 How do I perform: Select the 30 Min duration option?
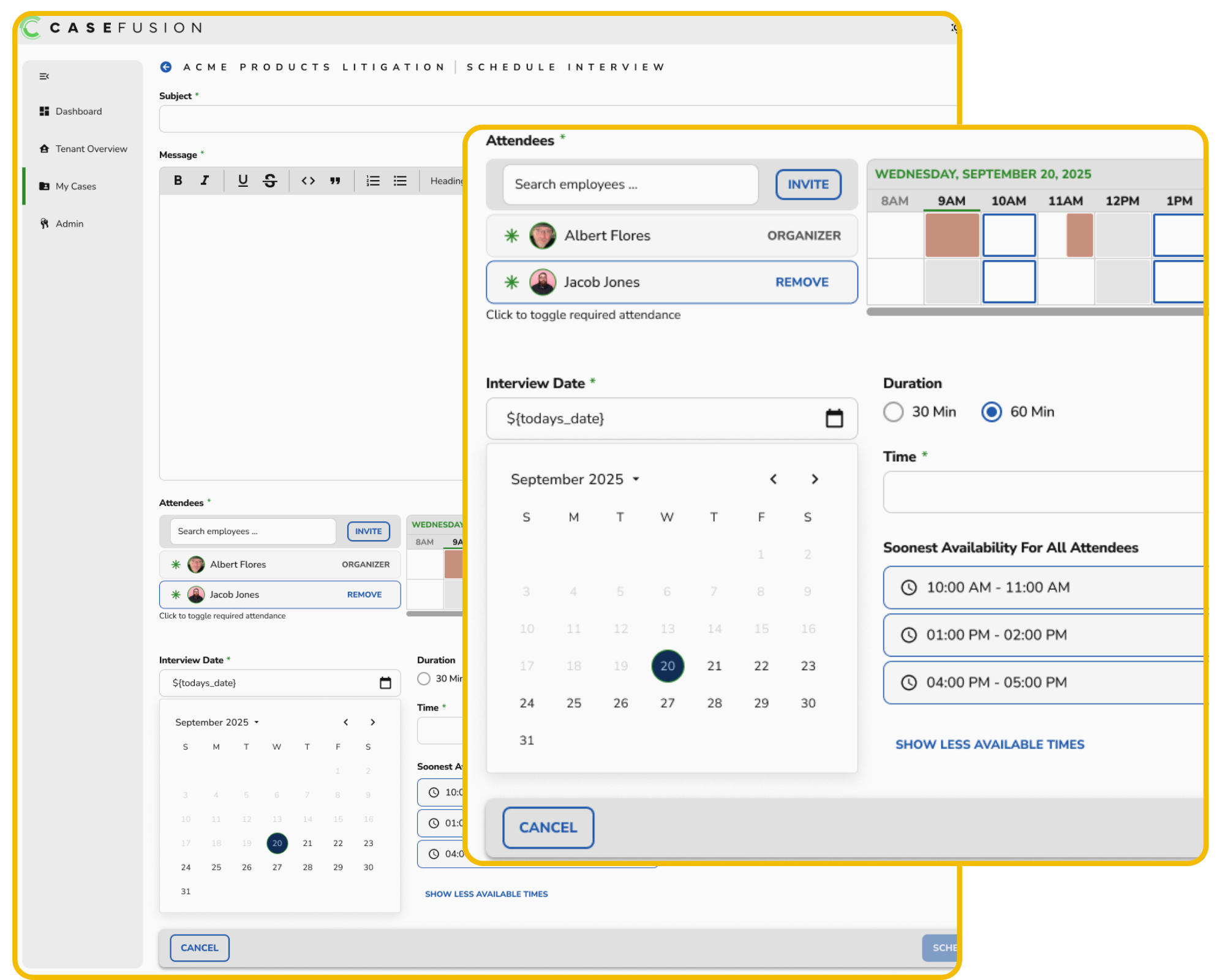tap(894, 412)
